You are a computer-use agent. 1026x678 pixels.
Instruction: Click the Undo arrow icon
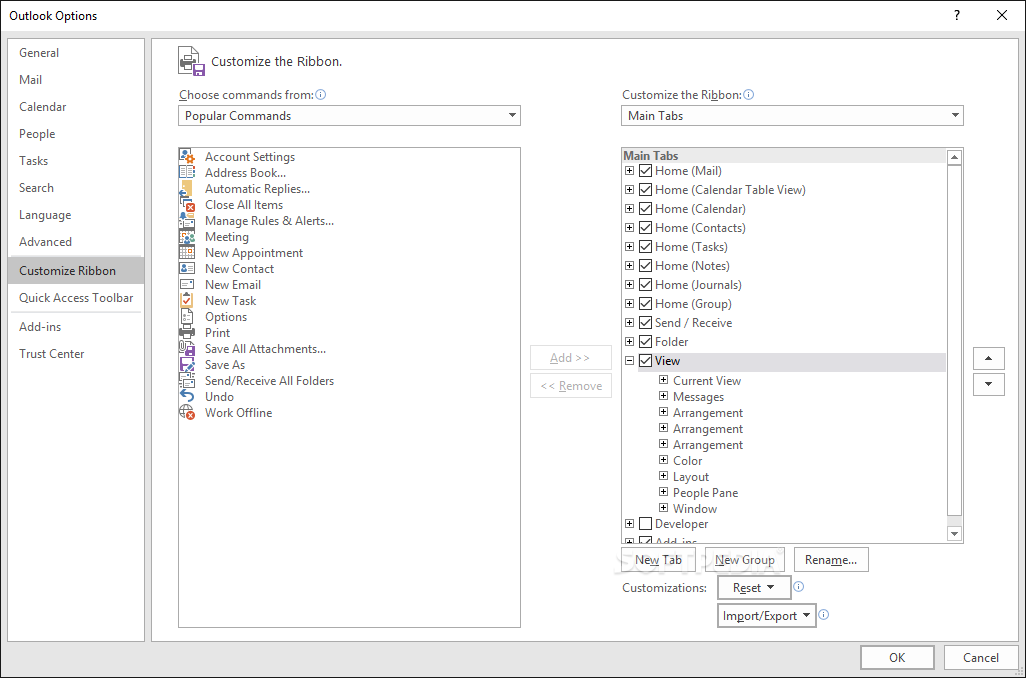[187, 397]
